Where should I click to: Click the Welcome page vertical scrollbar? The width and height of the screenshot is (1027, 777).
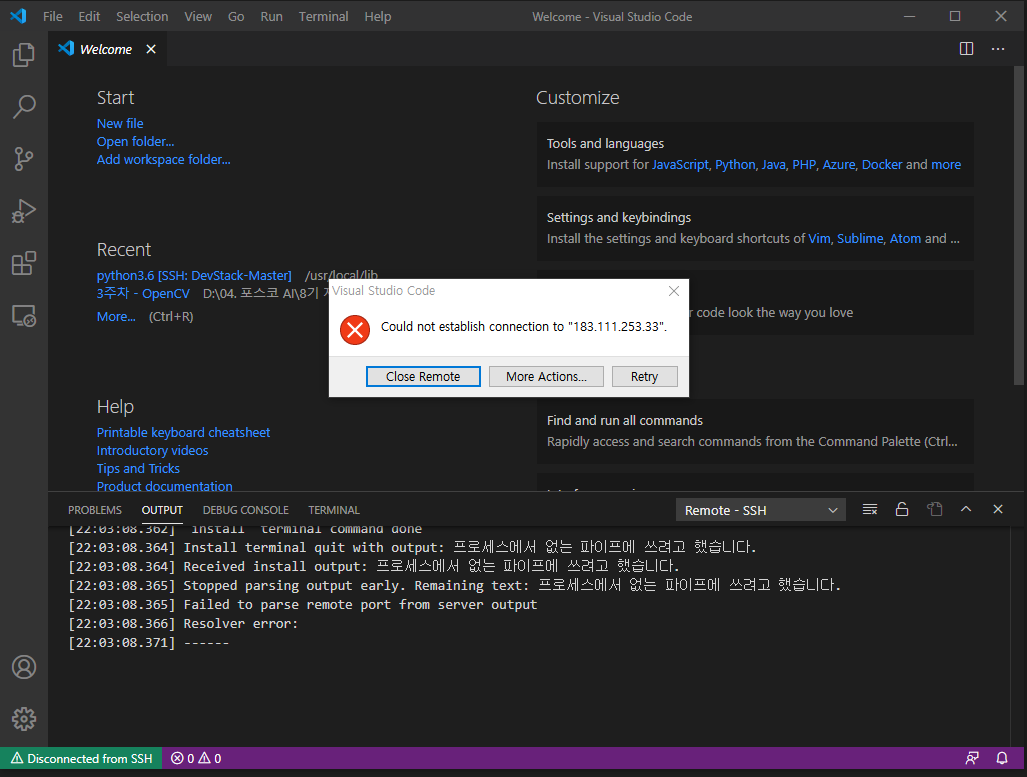click(x=1018, y=225)
